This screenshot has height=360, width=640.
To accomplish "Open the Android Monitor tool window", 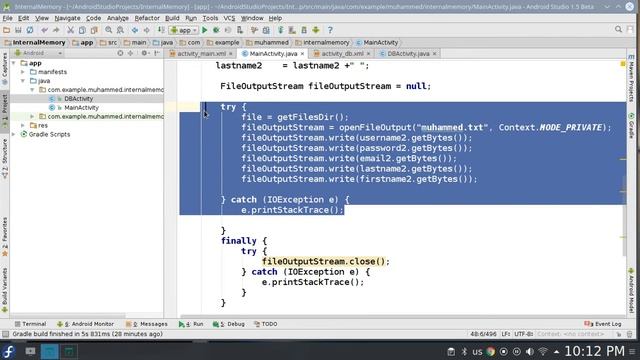I will tap(85, 324).
